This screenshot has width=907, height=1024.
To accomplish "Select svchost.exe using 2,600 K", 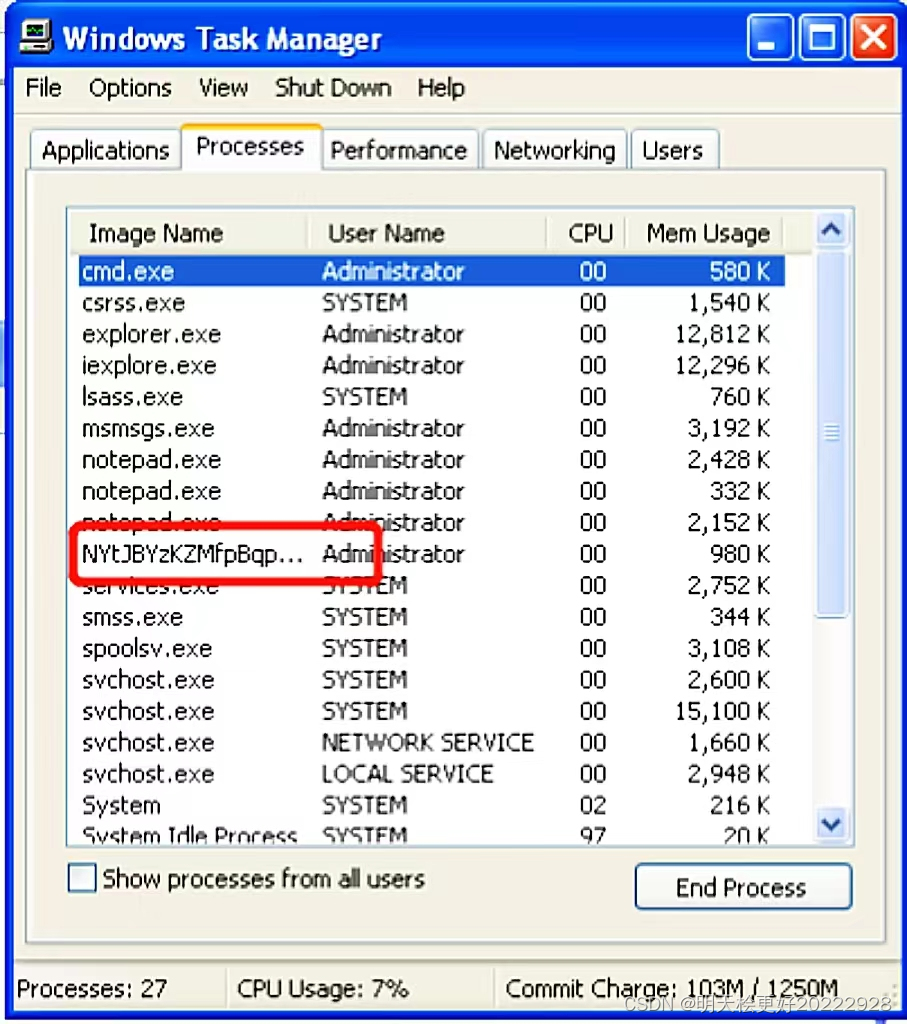I will click(432, 680).
